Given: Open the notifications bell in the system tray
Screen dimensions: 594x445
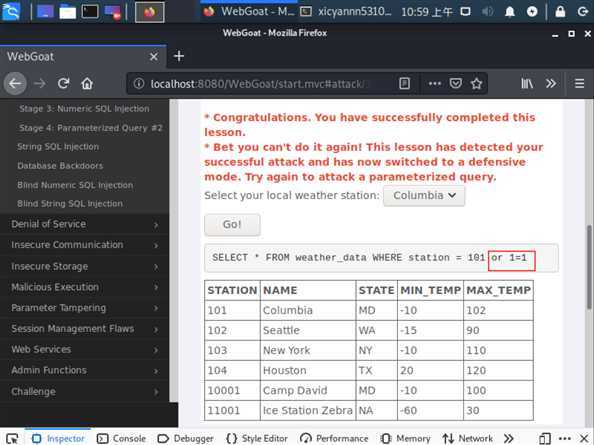Looking at the screenshot, I should tap(510, 12).
